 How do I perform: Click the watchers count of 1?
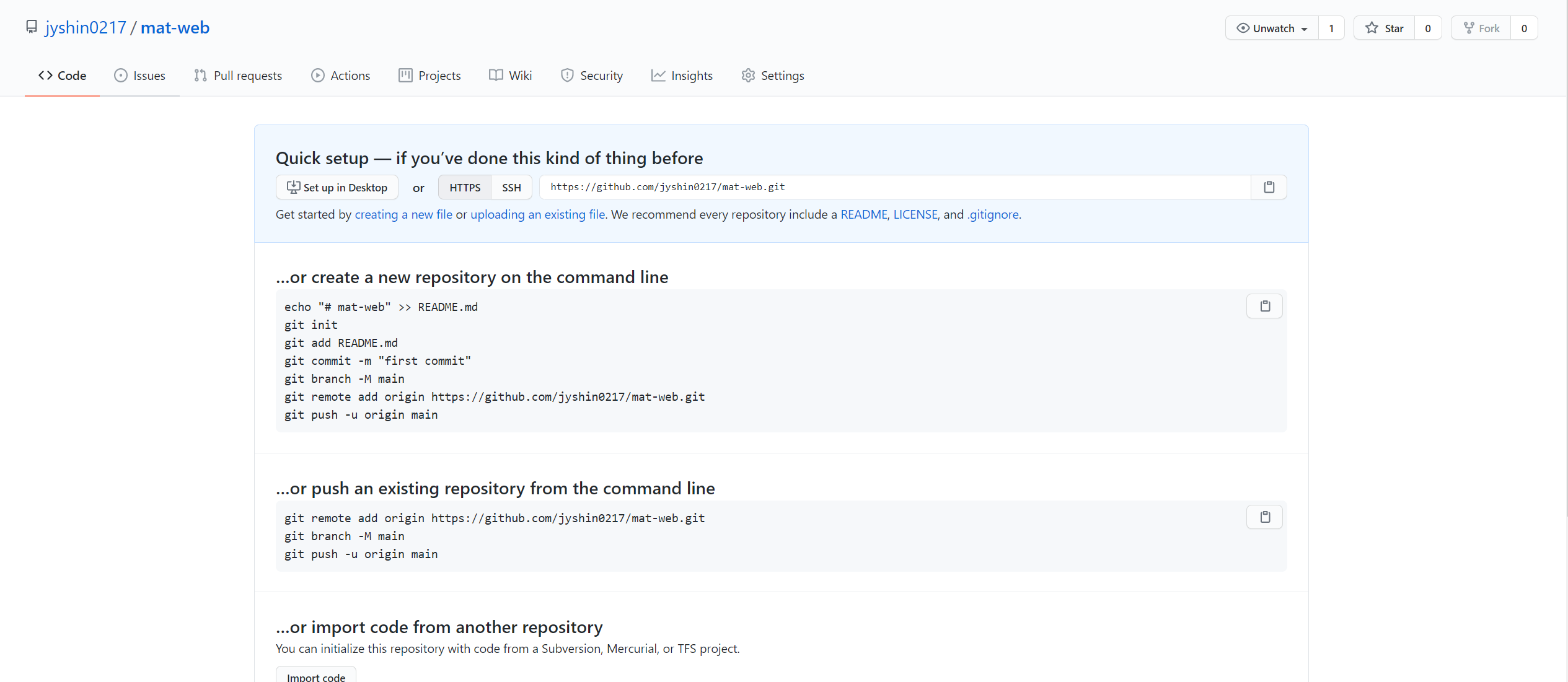(1331, 28)
